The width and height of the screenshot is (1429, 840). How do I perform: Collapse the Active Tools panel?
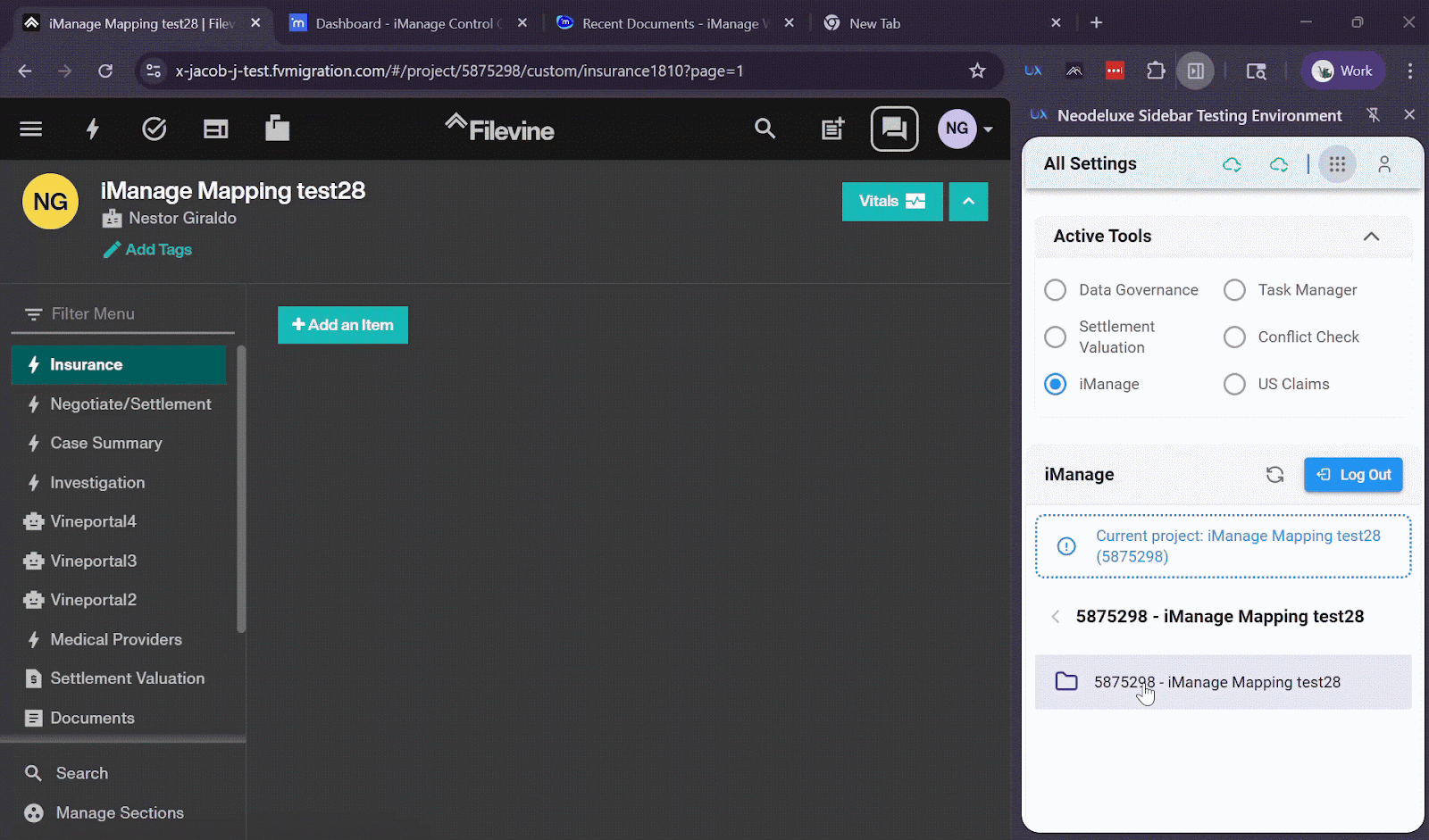(1371, 237)
